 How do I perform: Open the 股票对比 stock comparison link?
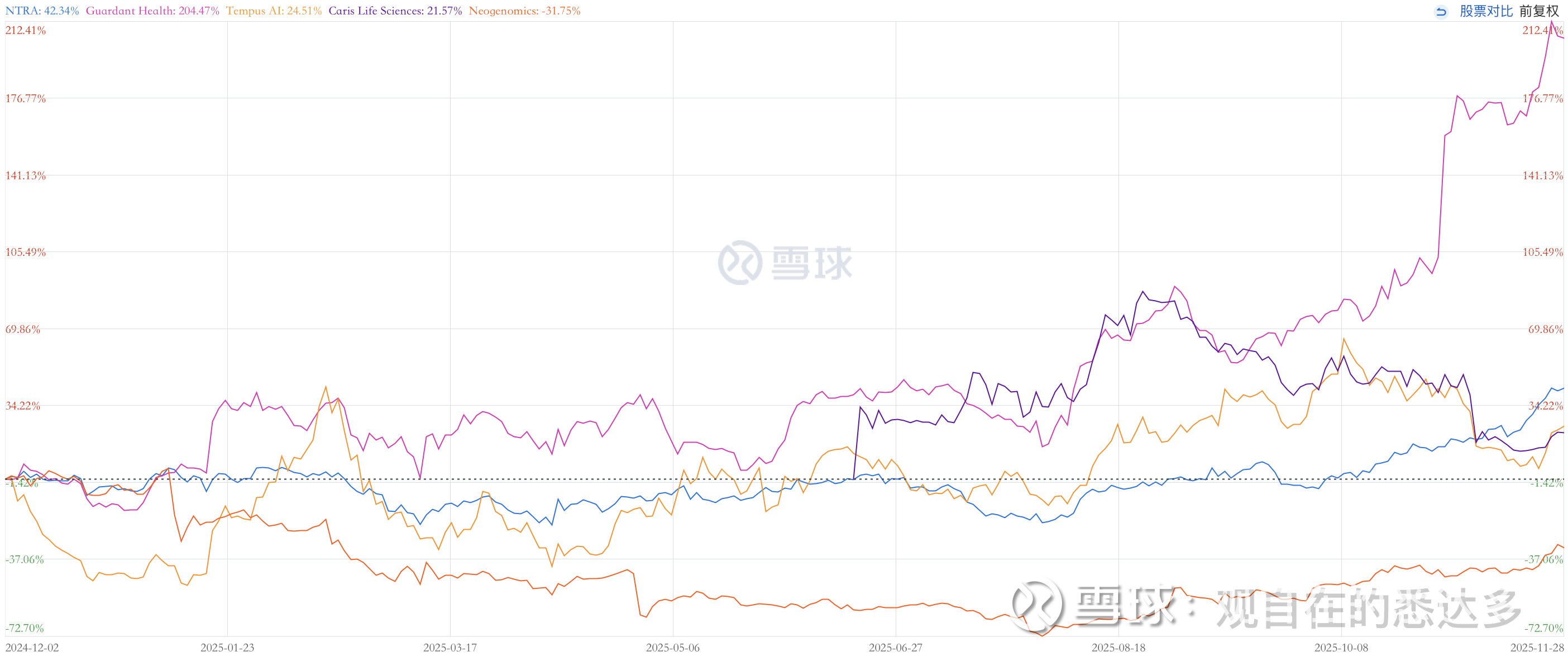(x=1486, y=12)
